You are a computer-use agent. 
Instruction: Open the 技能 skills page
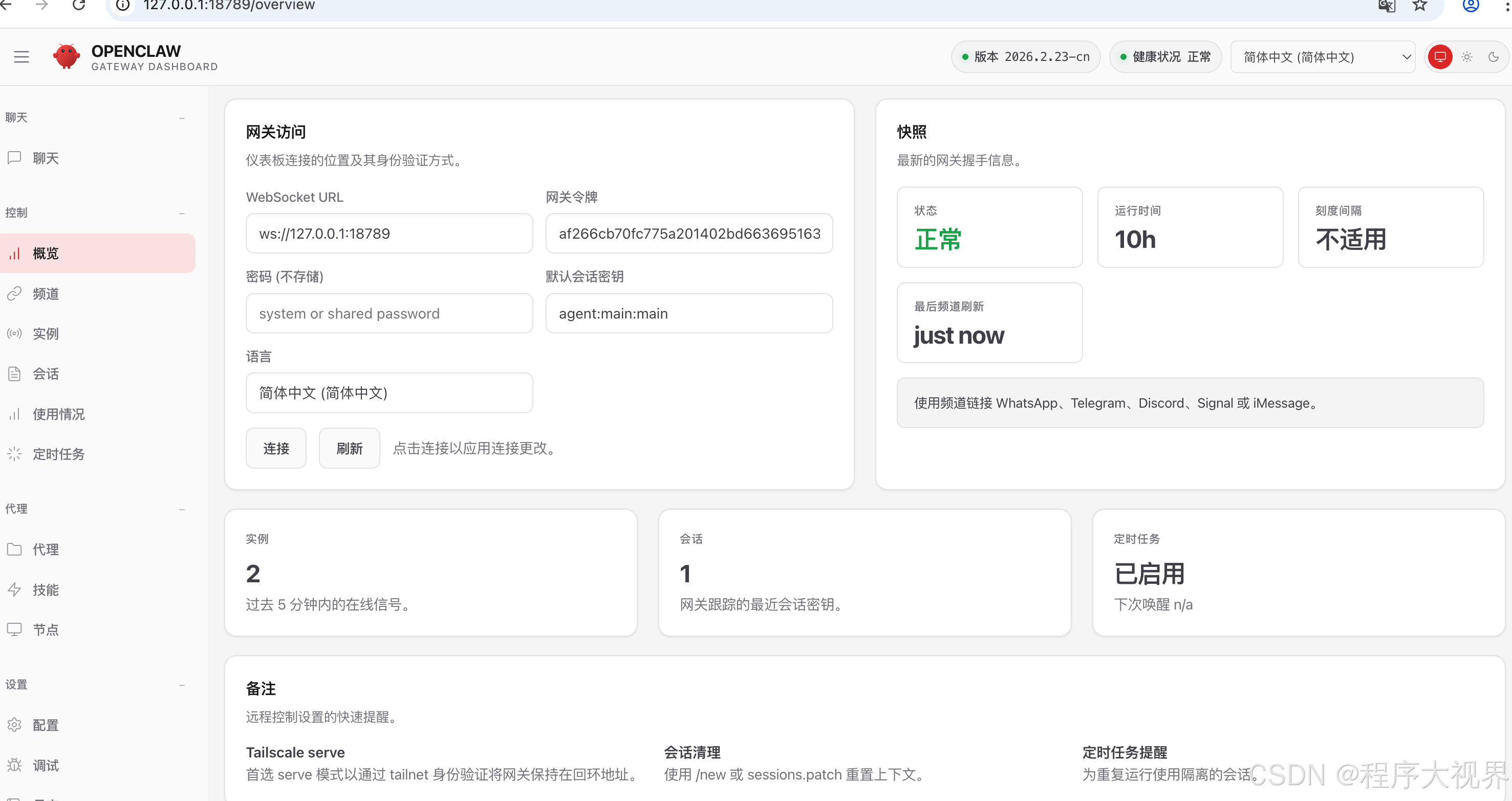(x=46, y=589)
